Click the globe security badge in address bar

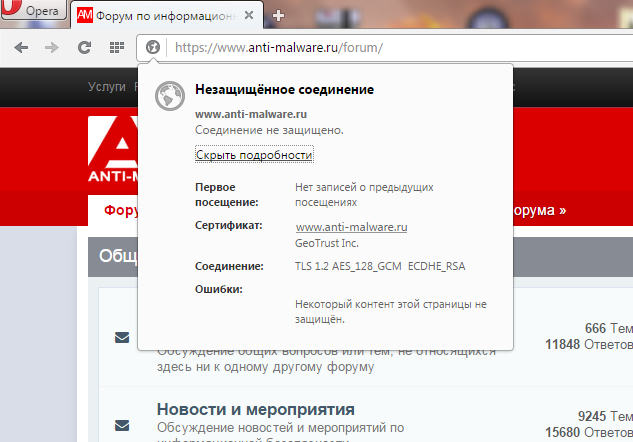tap(153, 47)
